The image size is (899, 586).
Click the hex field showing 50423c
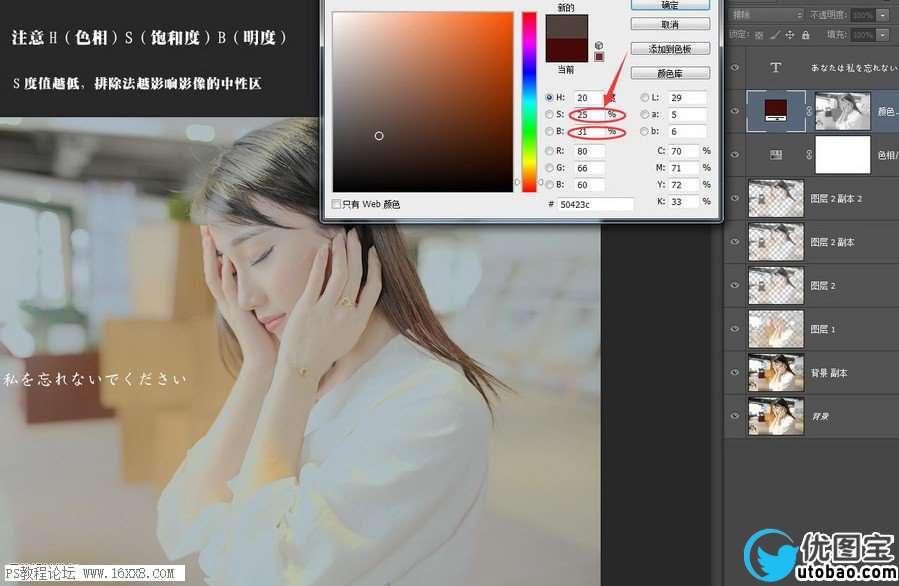point(595,204)
